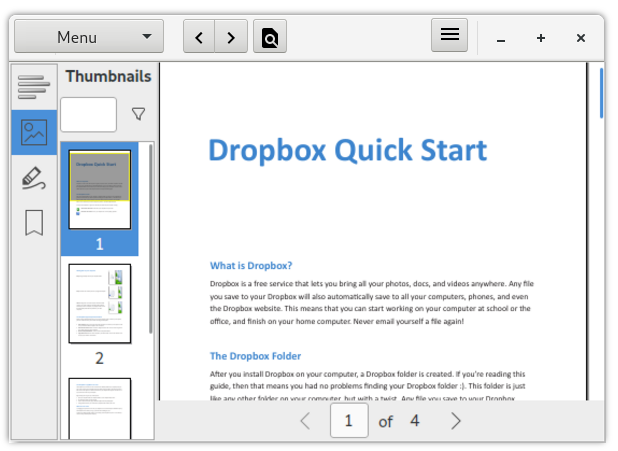
Task: Select the third page thumbnail
Action: [100, 408]
